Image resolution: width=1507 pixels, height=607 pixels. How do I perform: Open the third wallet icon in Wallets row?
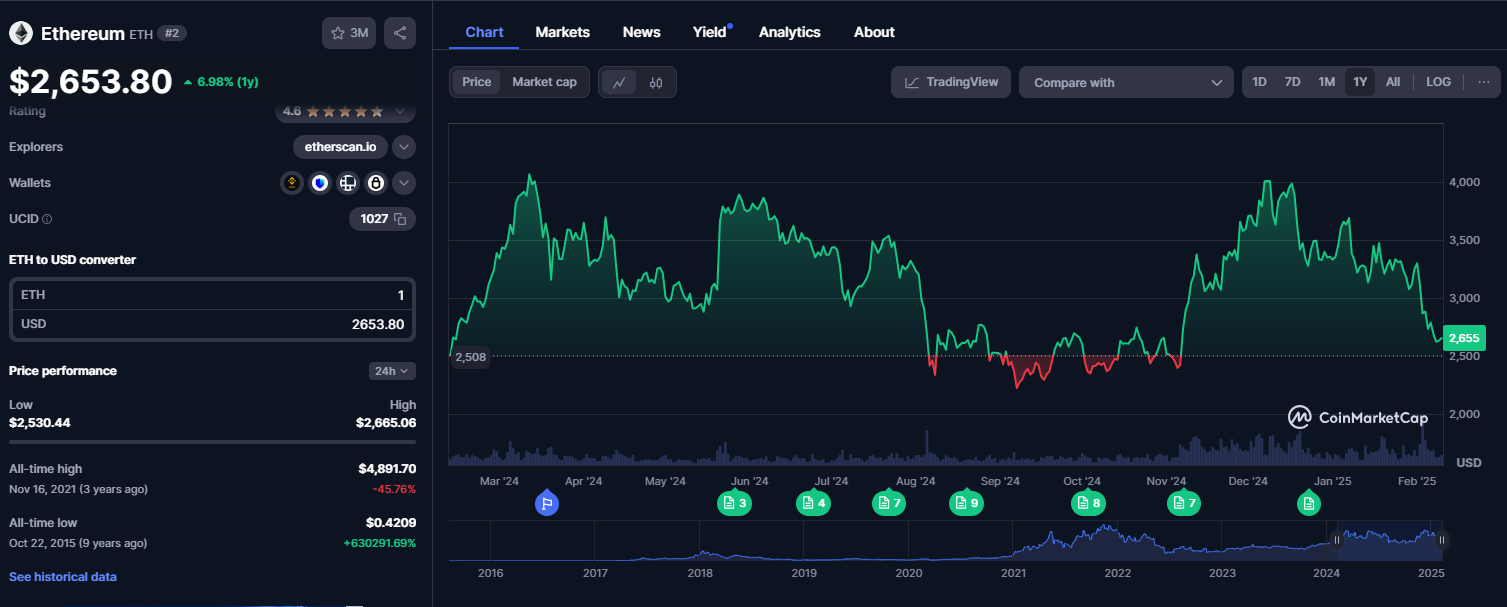[348, 183]
